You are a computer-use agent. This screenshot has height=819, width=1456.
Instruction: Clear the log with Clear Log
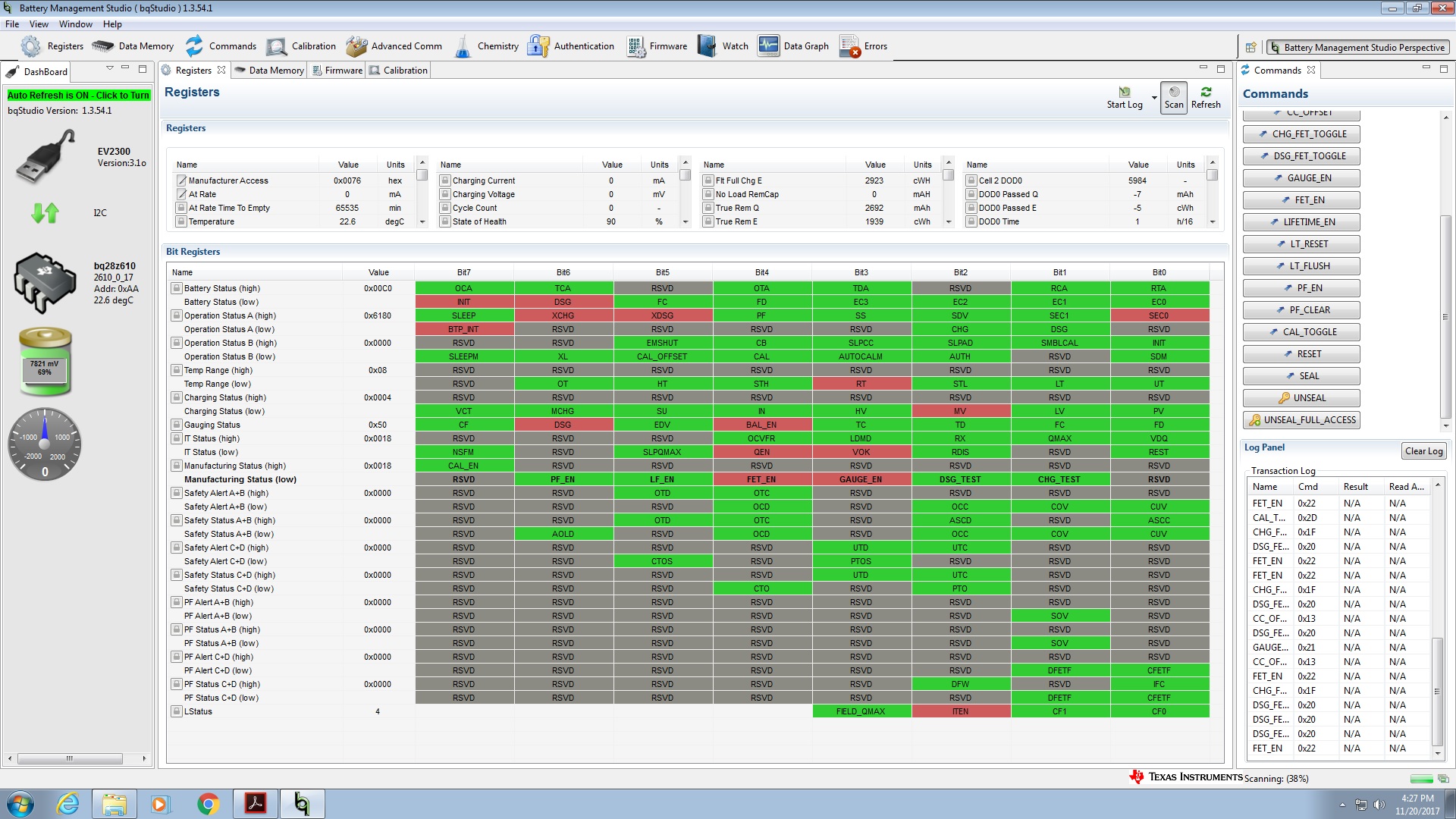point(1423,451)
